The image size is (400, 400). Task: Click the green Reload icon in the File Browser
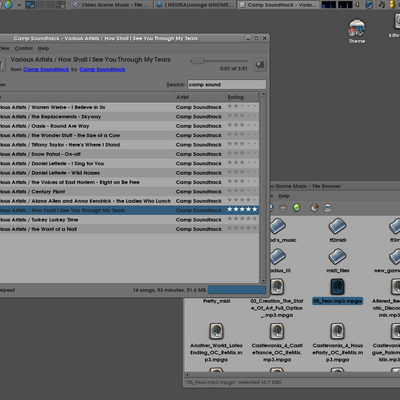coord(296,208)
